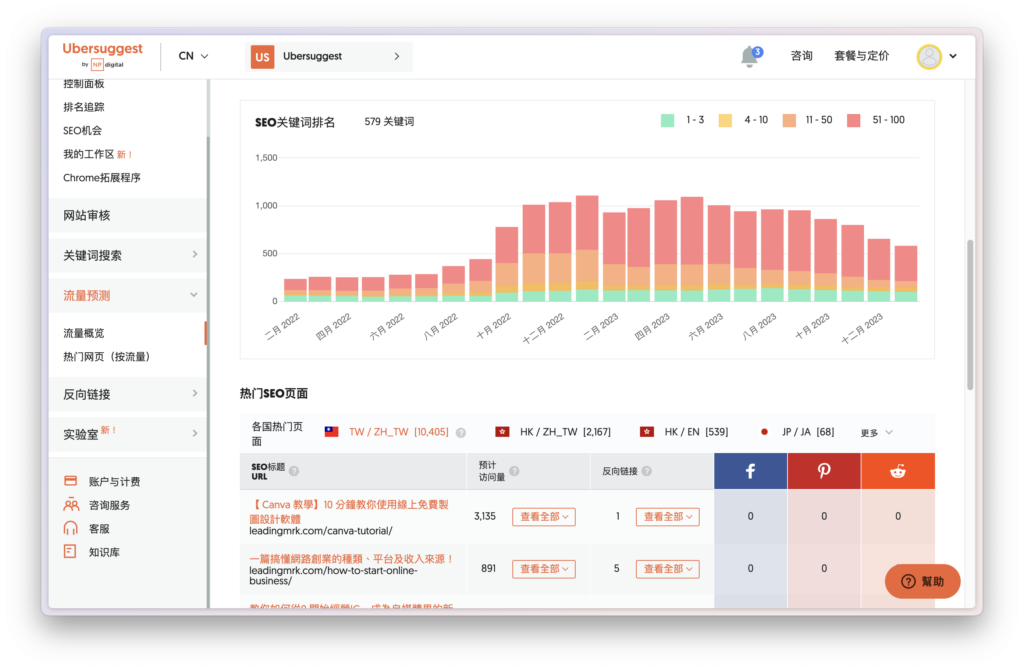Click 咨询 in the top navigation
This screenshot has height=670, width=1024.
pyautogui.click(x=801, y=56)
